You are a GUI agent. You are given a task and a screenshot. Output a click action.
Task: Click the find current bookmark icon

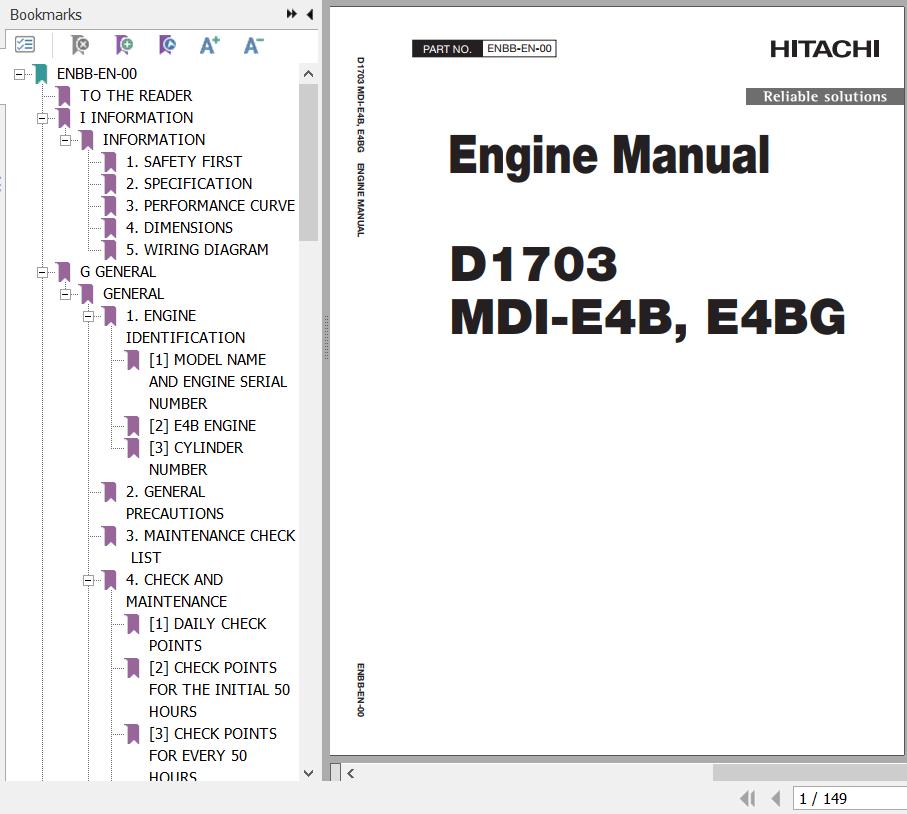[x=167, y=45]
